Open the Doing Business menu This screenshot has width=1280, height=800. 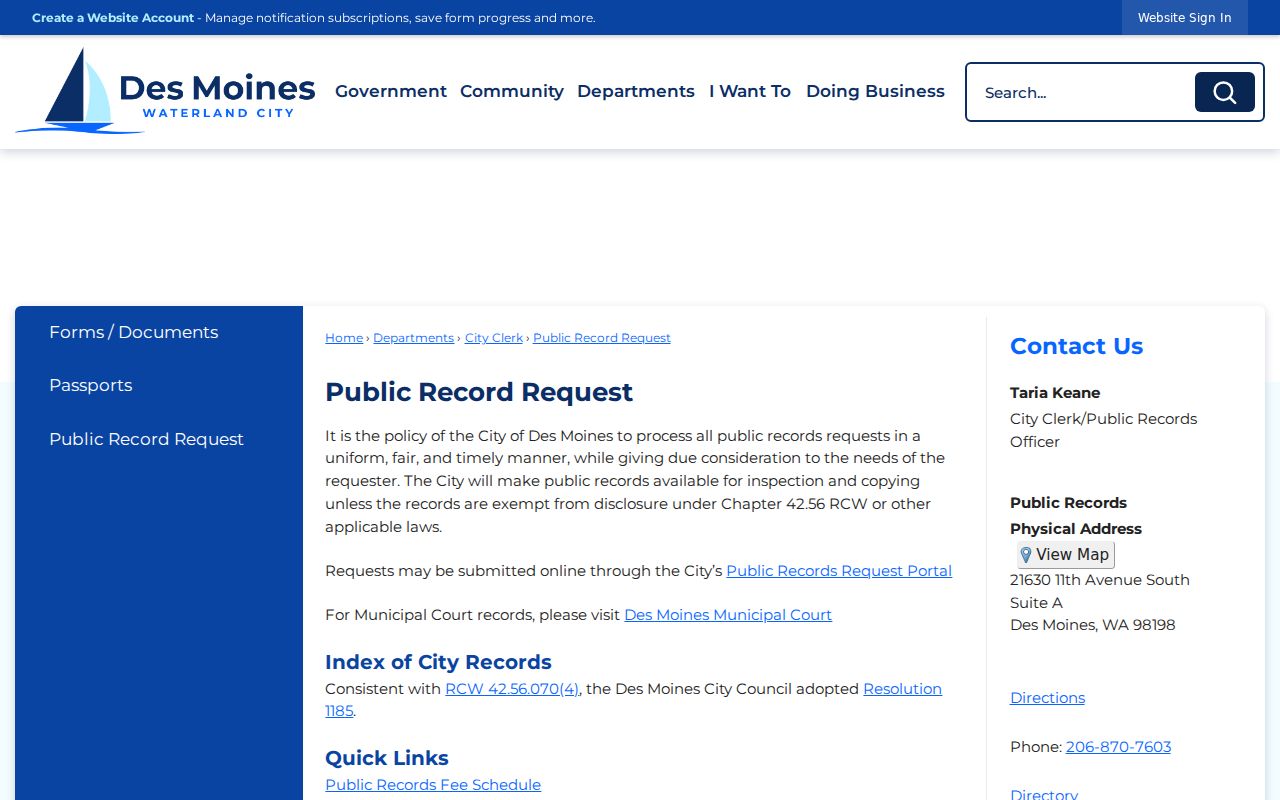[875, 91]
